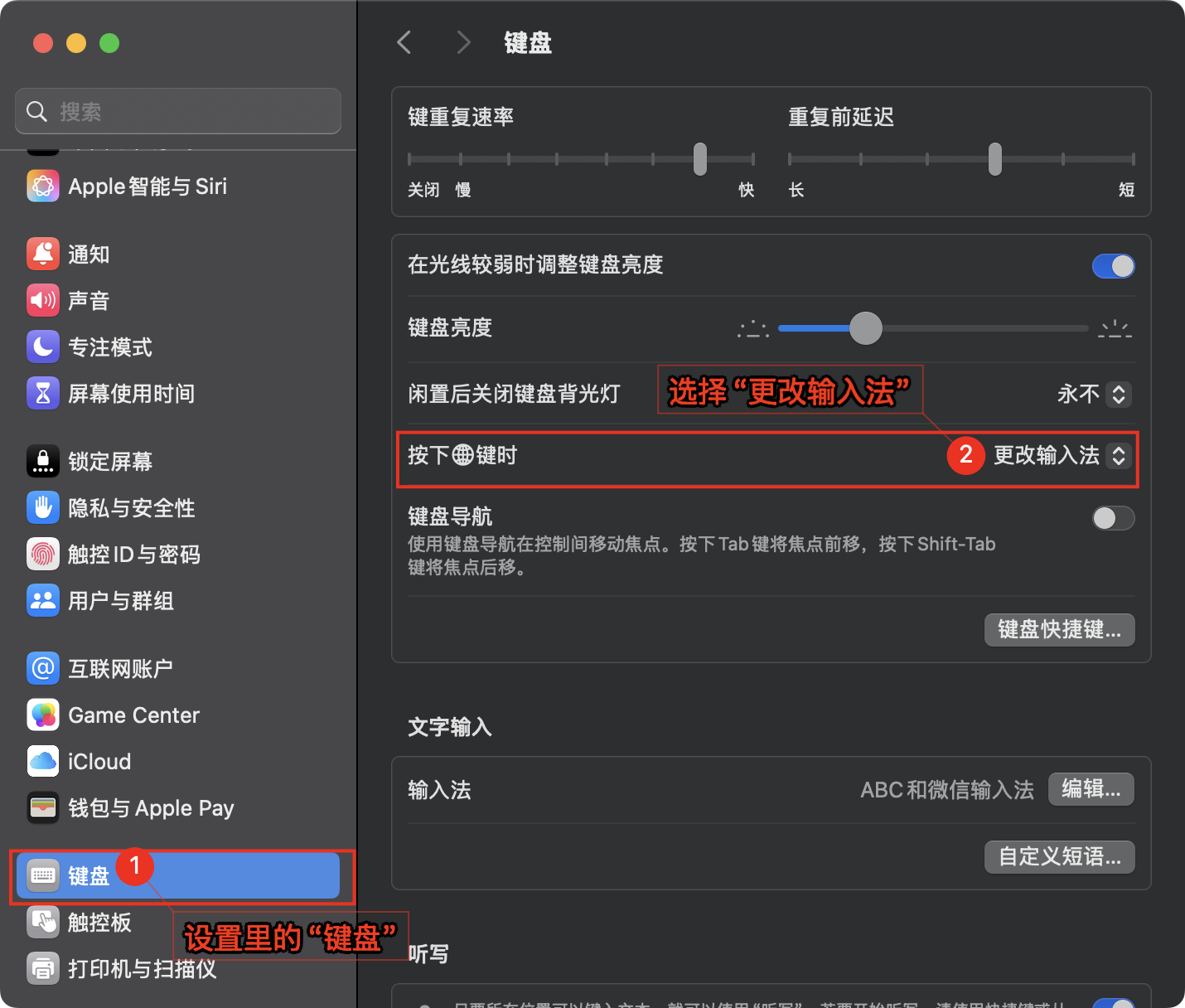The height and width of the screenshot is (1008, 1185).
Task: Open the 通知 notifications icon
Action: point(42,254)
